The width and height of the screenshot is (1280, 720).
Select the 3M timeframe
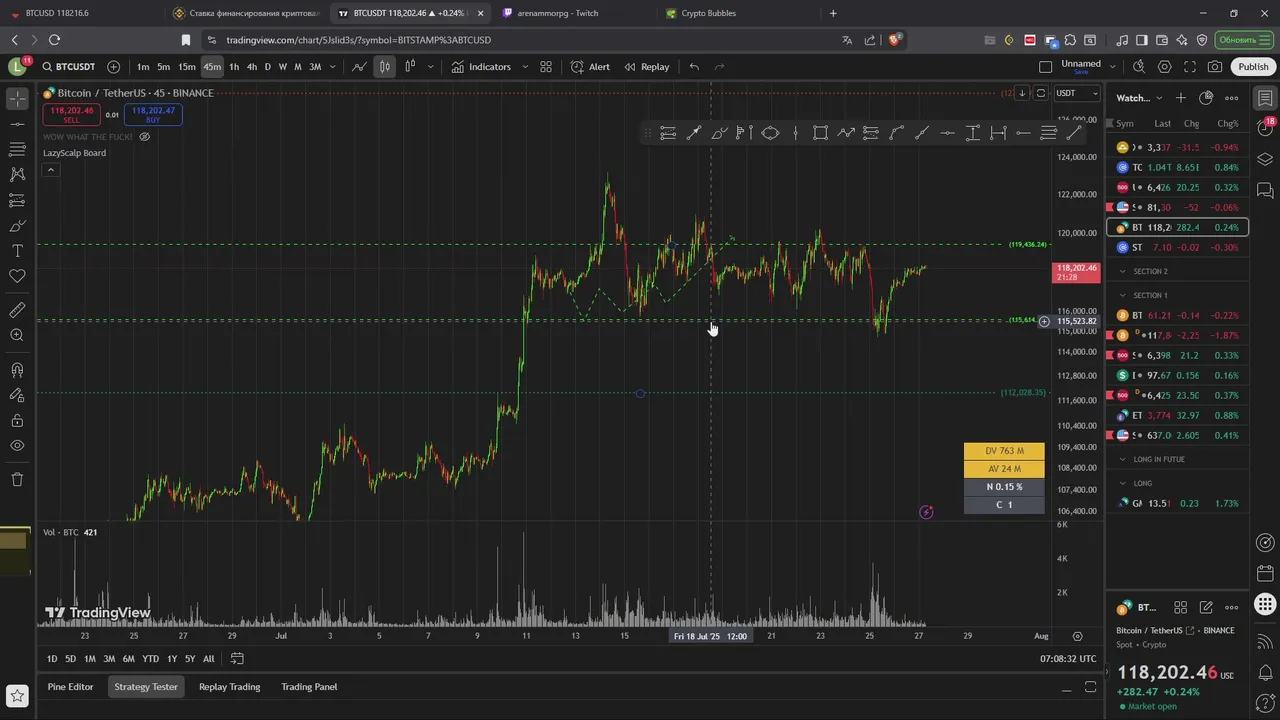coord(315,67)
